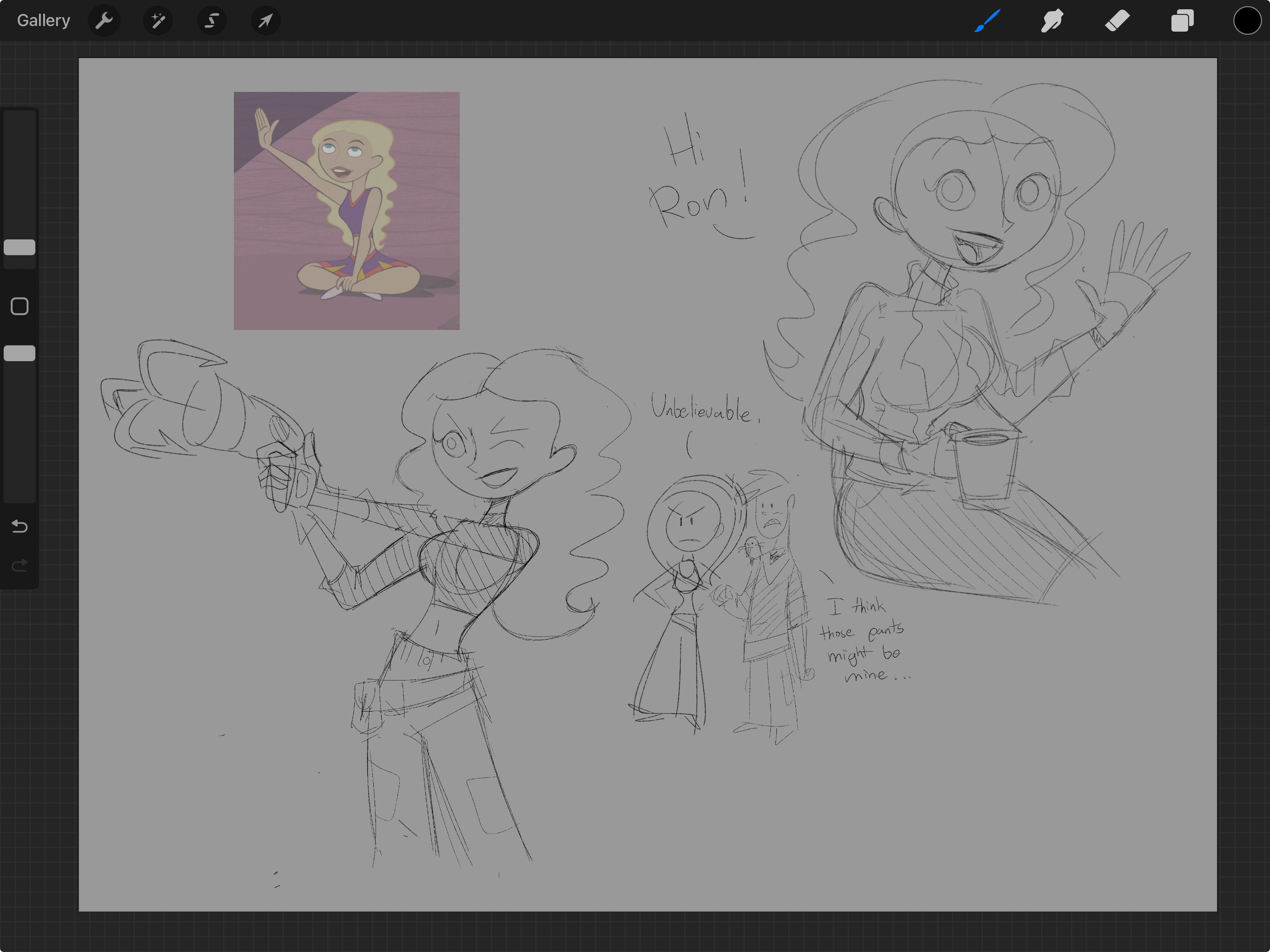Open the Actions wrench menu
This screenshot has height=952, width=1270.
104,20
